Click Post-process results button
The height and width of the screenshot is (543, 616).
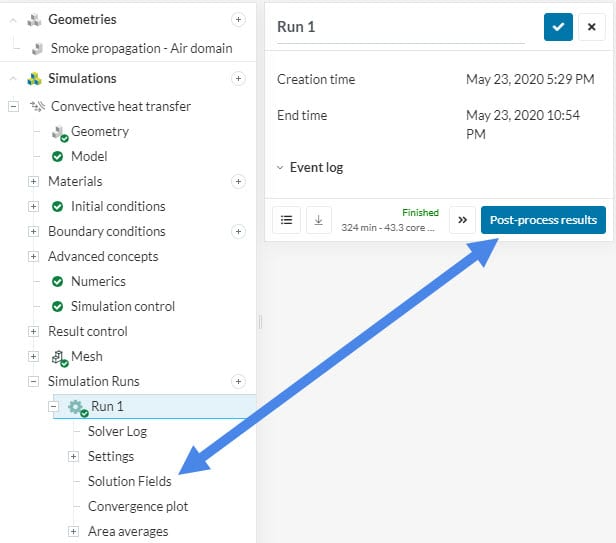click(543, 220)
